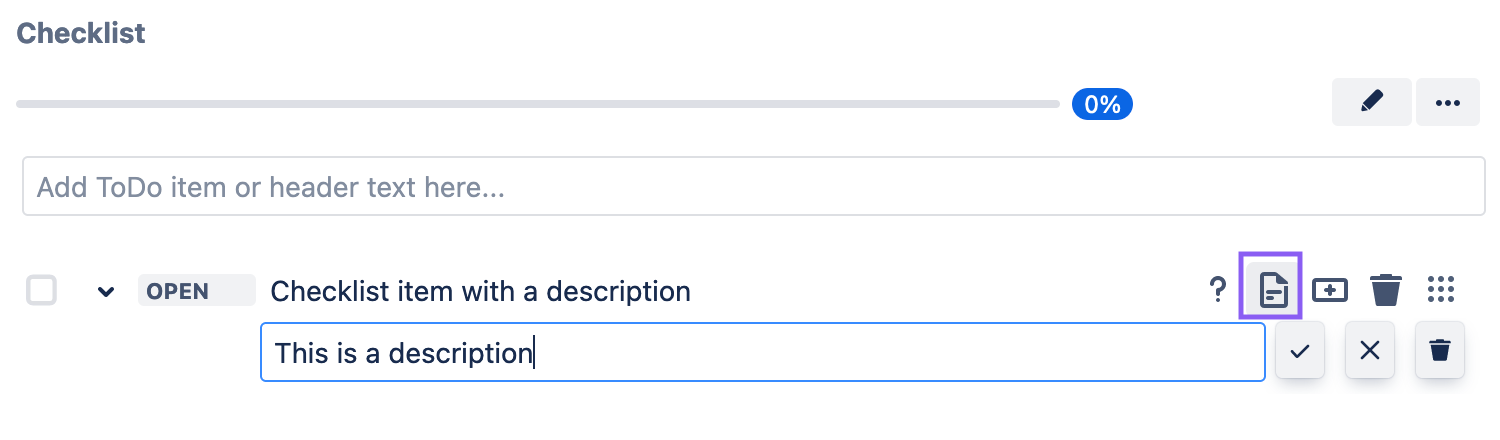Click the add item below icon
This screenshot has height=440, width=1500.
click(x=1330, y=290)
